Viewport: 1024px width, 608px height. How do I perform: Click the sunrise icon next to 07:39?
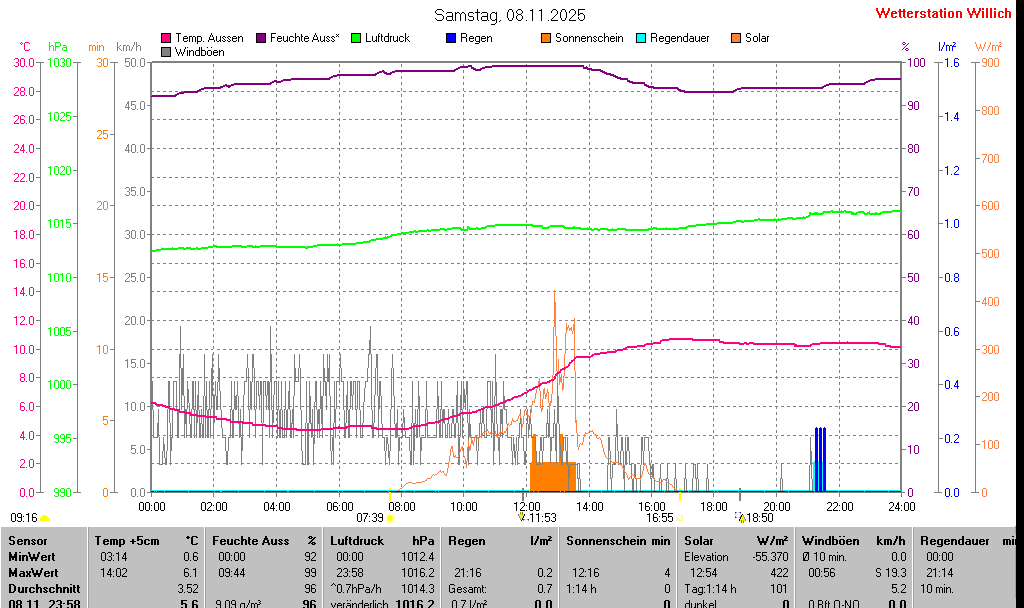tap(390, 518)
